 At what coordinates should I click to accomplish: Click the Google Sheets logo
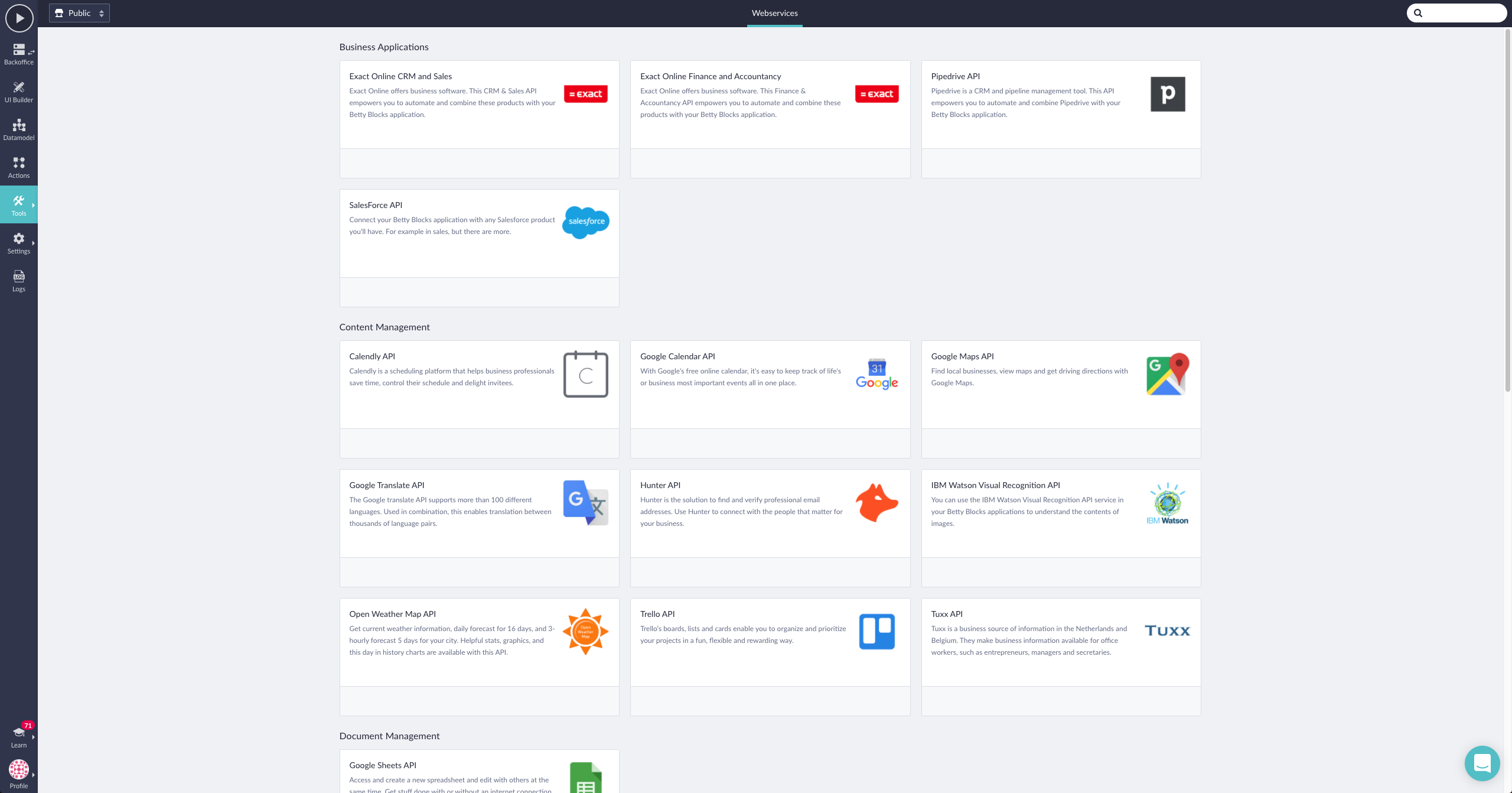click(x=585, y=778)
